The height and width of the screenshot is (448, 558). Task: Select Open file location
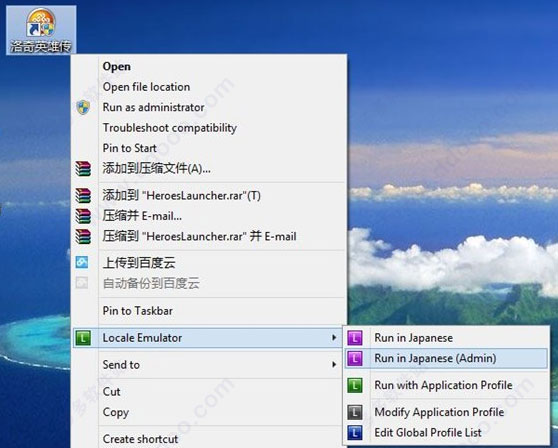208,87
